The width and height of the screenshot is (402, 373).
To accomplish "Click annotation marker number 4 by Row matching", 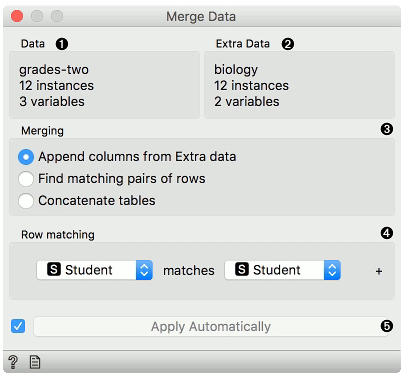I will tap(387, 233).
